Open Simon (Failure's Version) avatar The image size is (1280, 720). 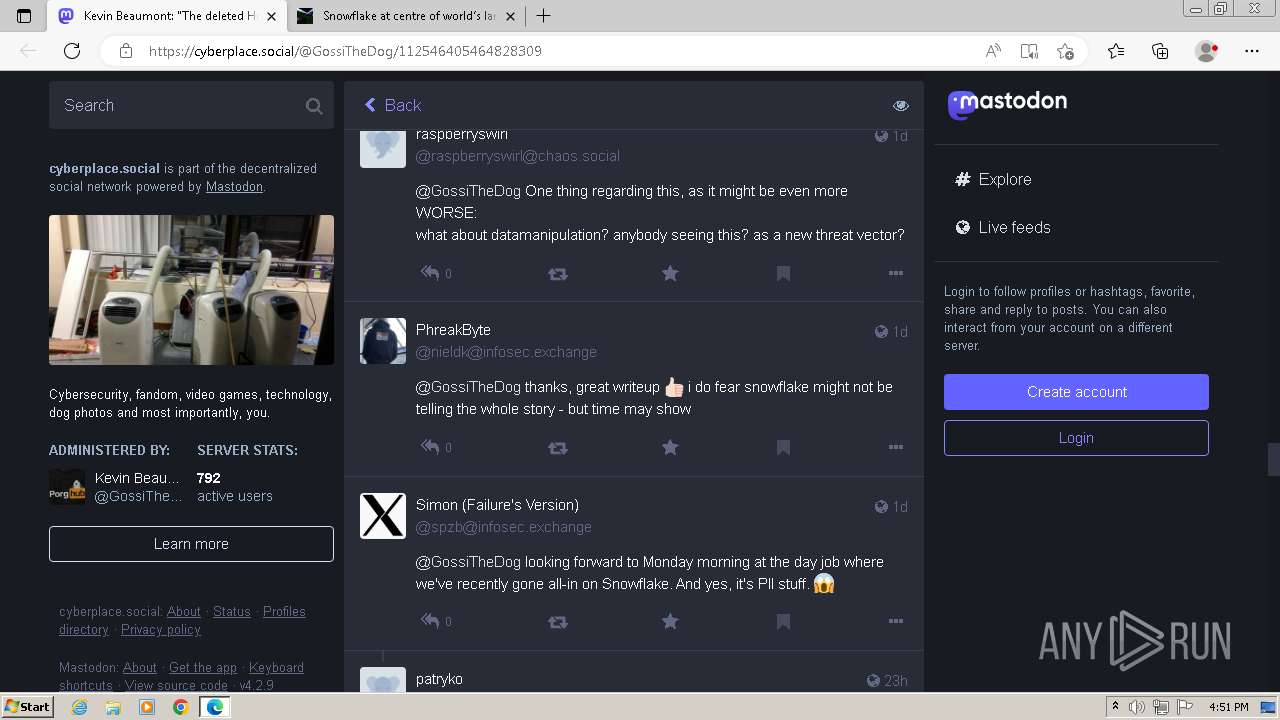(383, 516)
